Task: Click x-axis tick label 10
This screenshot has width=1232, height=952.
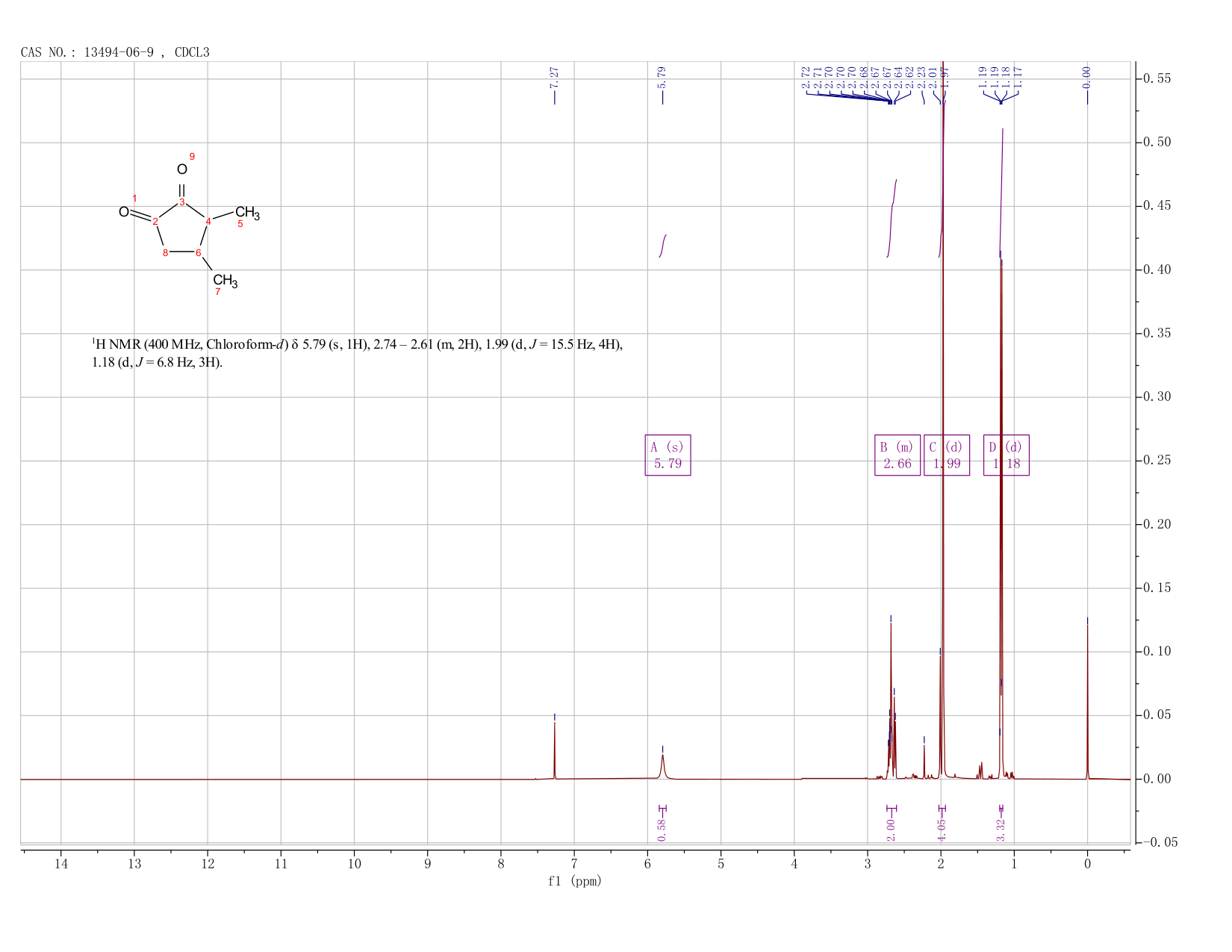Action: (x=354, y=863)
